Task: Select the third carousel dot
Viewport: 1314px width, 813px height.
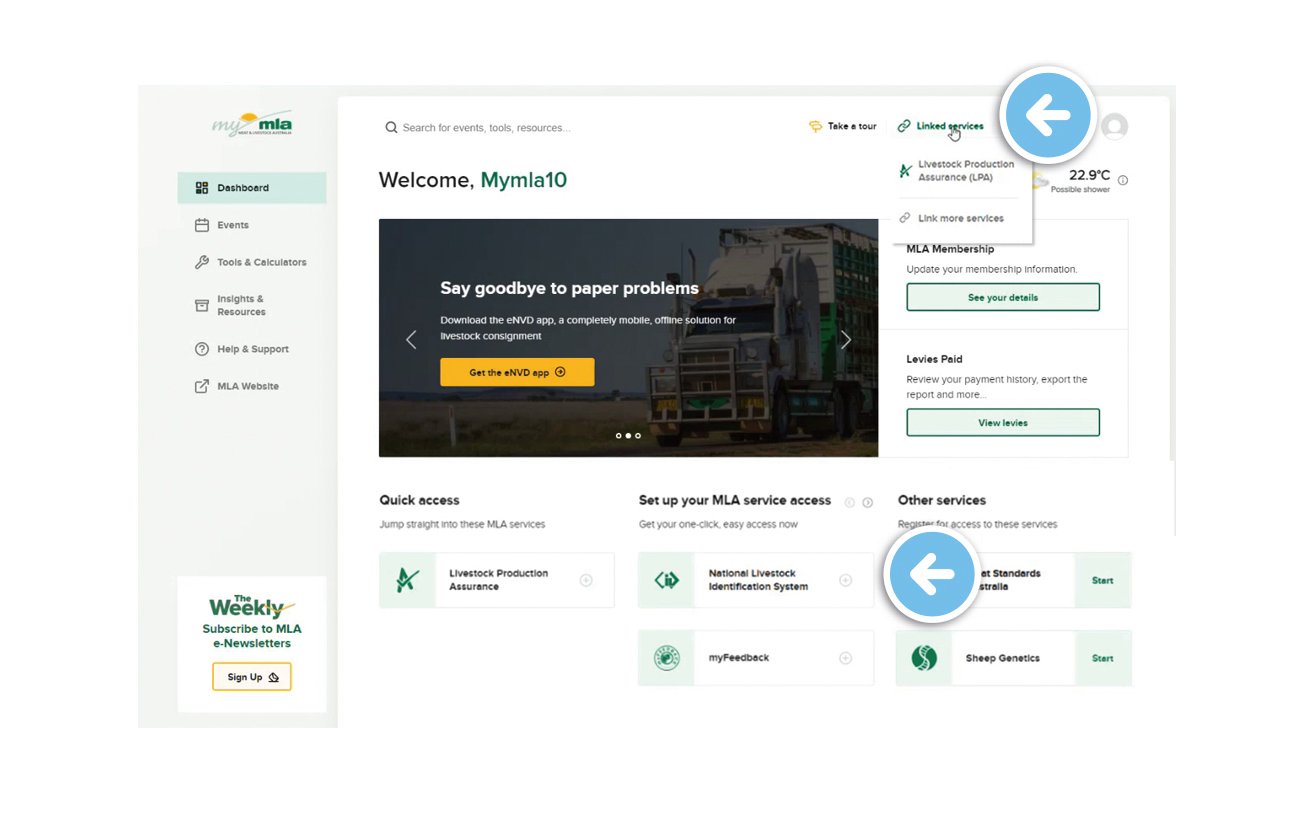Action: coord(638,436)
